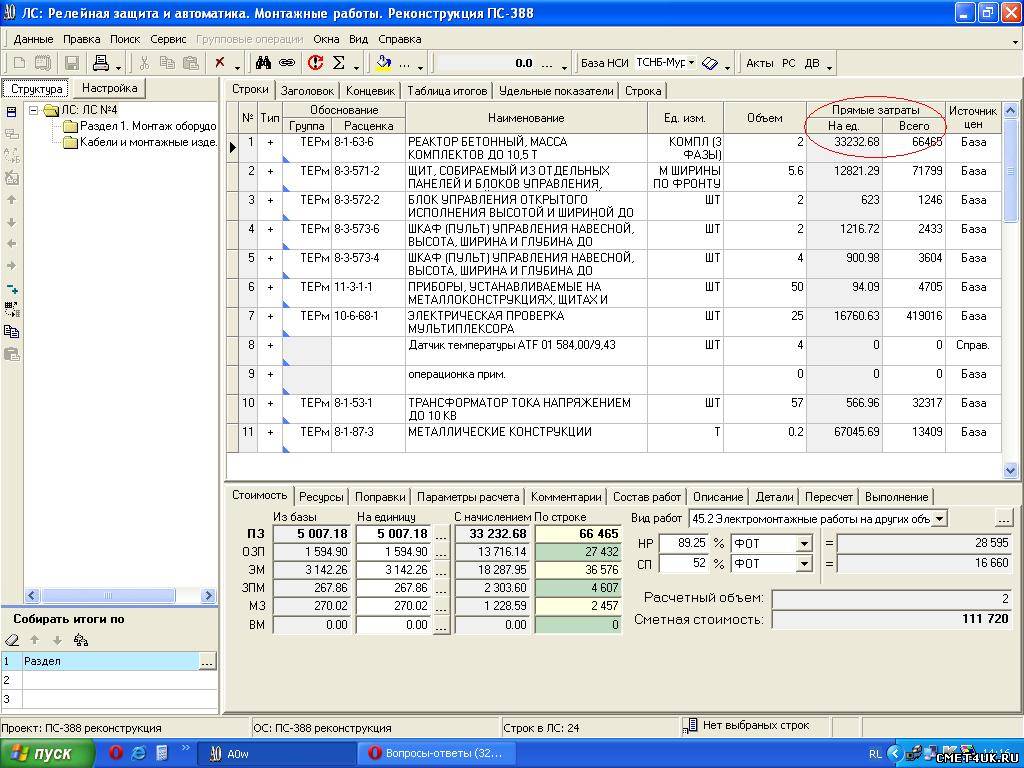The image size is (1024, 768).
Task: Click the НР percentage input field
Action: click(x=684, y=543)
